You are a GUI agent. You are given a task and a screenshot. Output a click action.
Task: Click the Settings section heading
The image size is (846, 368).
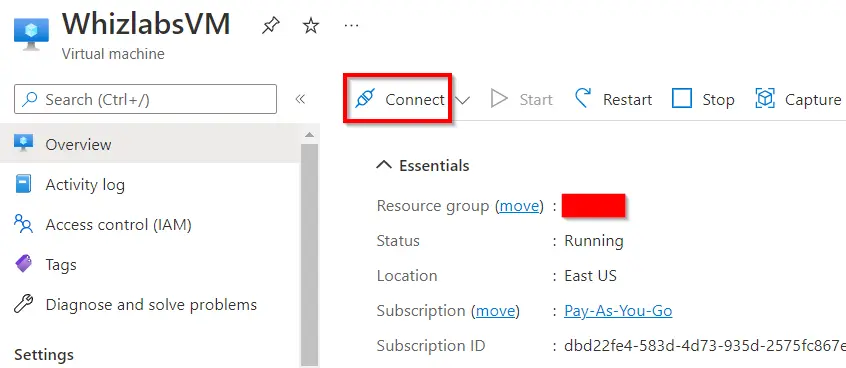44,355
